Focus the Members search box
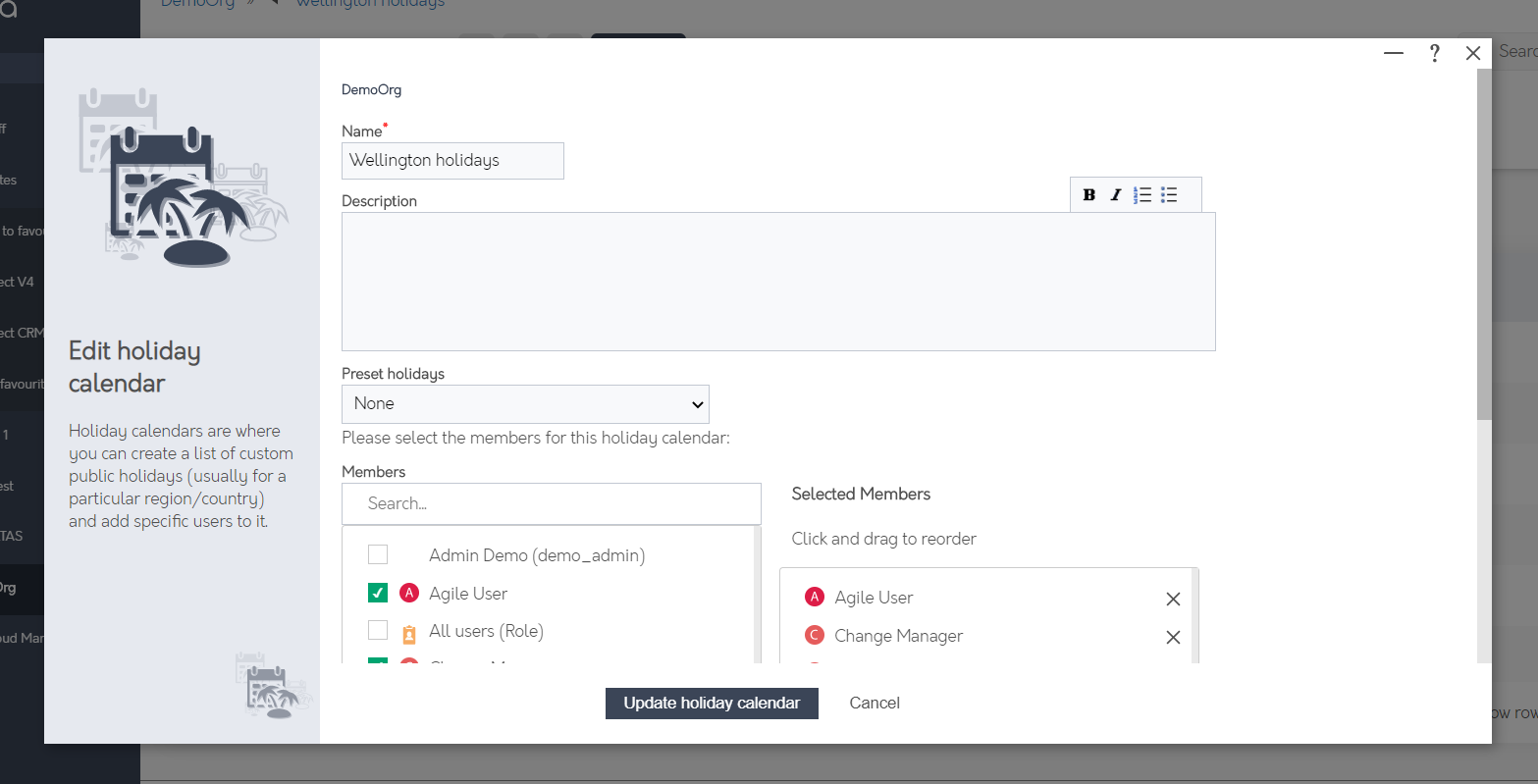The height and width of the screenshot is (784, 1538). point(551,503)
